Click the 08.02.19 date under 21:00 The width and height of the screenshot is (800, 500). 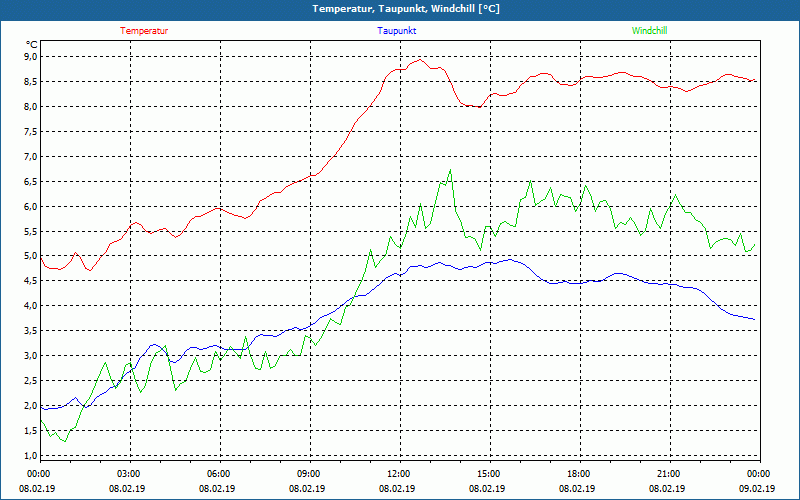coord(667,489)
